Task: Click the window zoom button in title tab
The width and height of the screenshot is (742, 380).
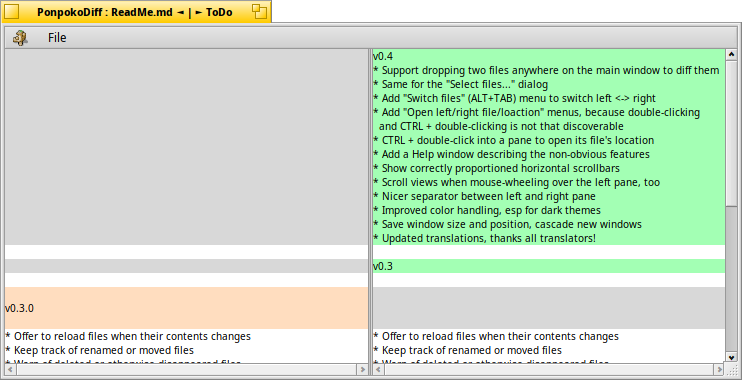Action: [x=259, y=11]
